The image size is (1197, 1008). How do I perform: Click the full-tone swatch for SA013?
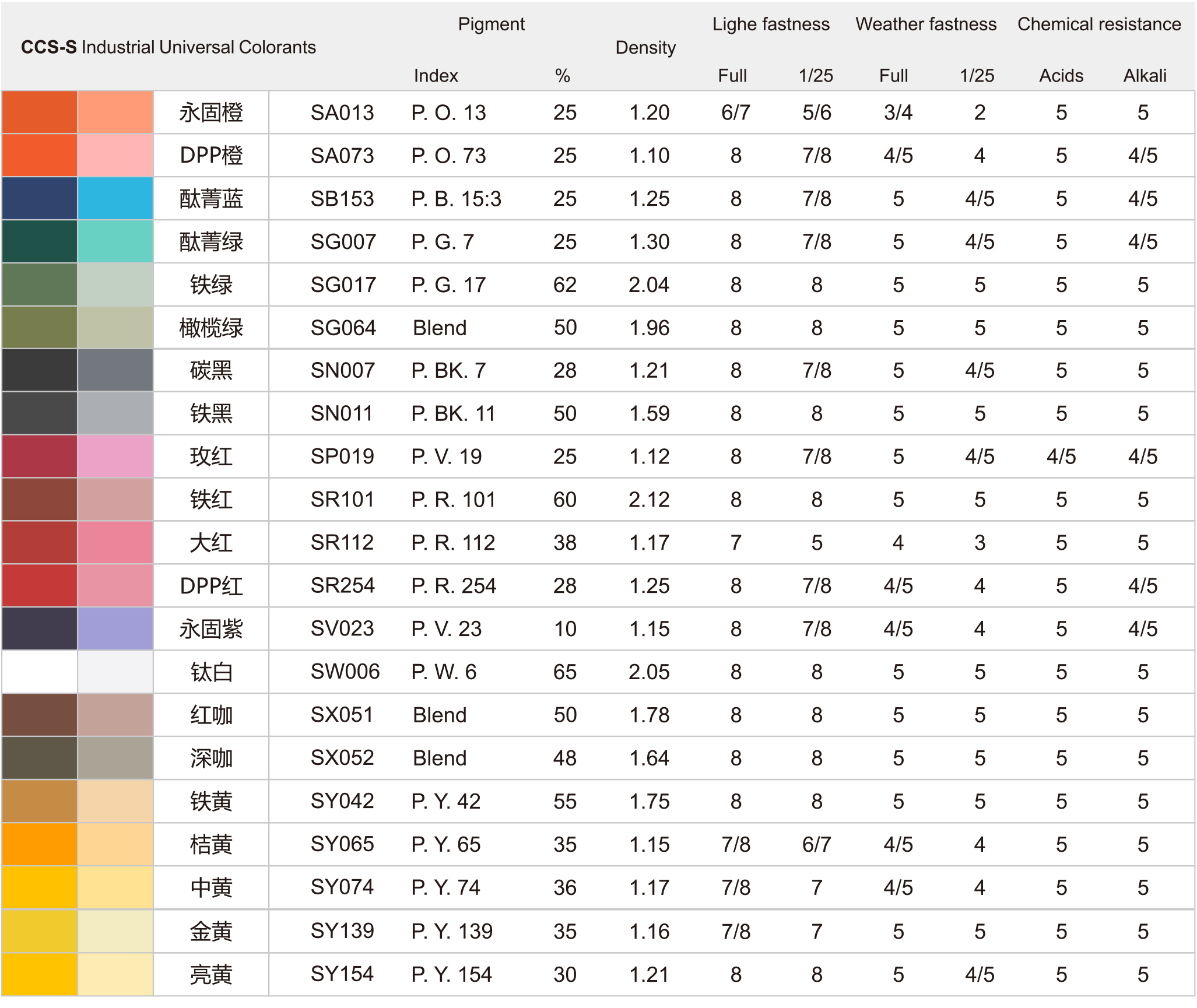point(40,112)
